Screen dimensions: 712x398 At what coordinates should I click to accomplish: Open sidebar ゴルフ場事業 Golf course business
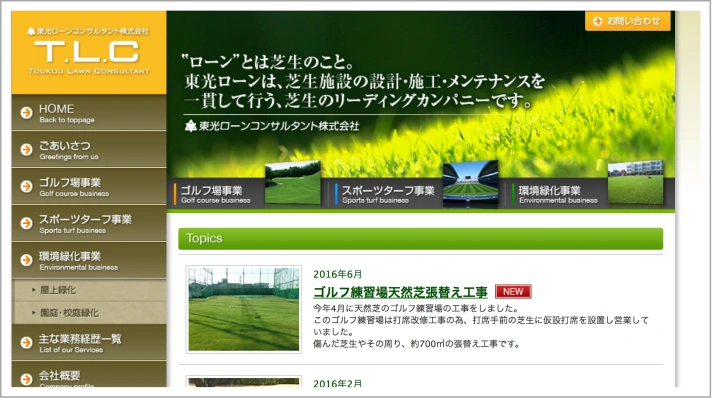click(89, 186)
